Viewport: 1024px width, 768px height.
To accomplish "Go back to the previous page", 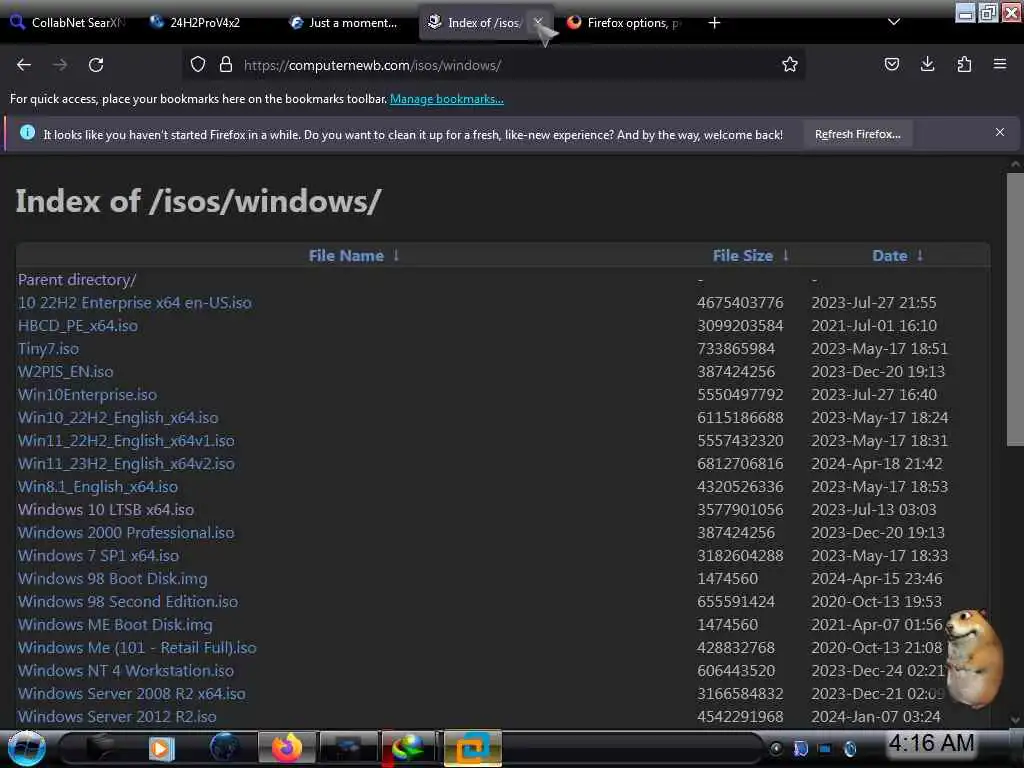I will [x=24, y=65].
